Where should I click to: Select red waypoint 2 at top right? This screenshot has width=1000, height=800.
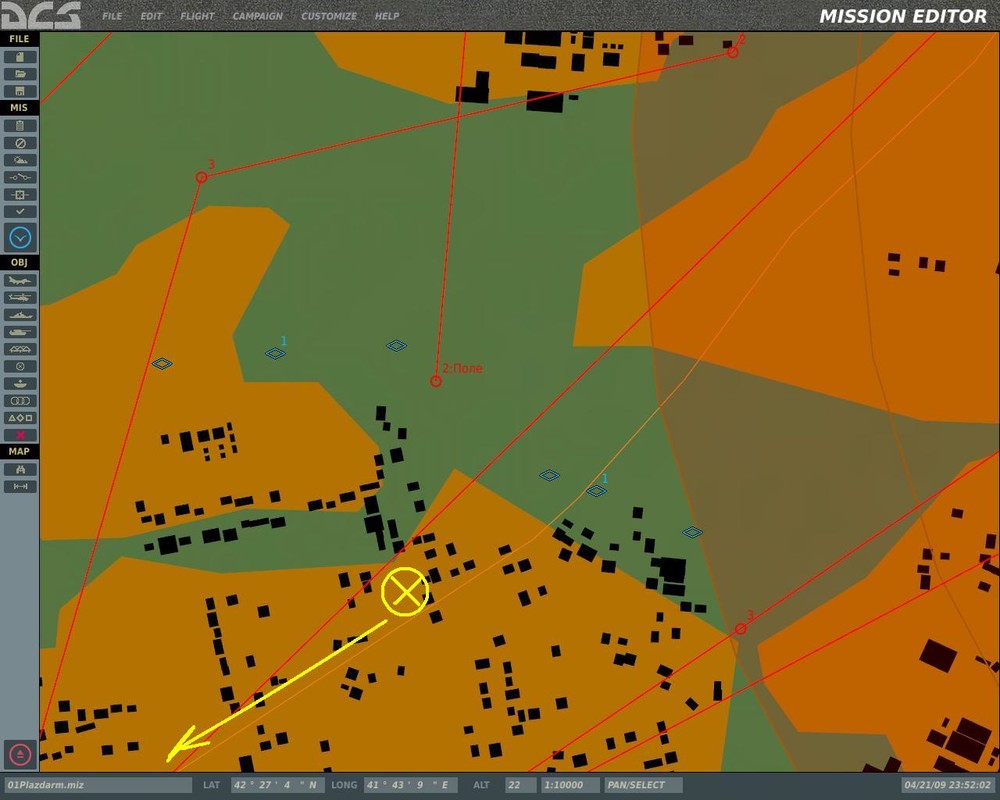click(x=732, y=52)
